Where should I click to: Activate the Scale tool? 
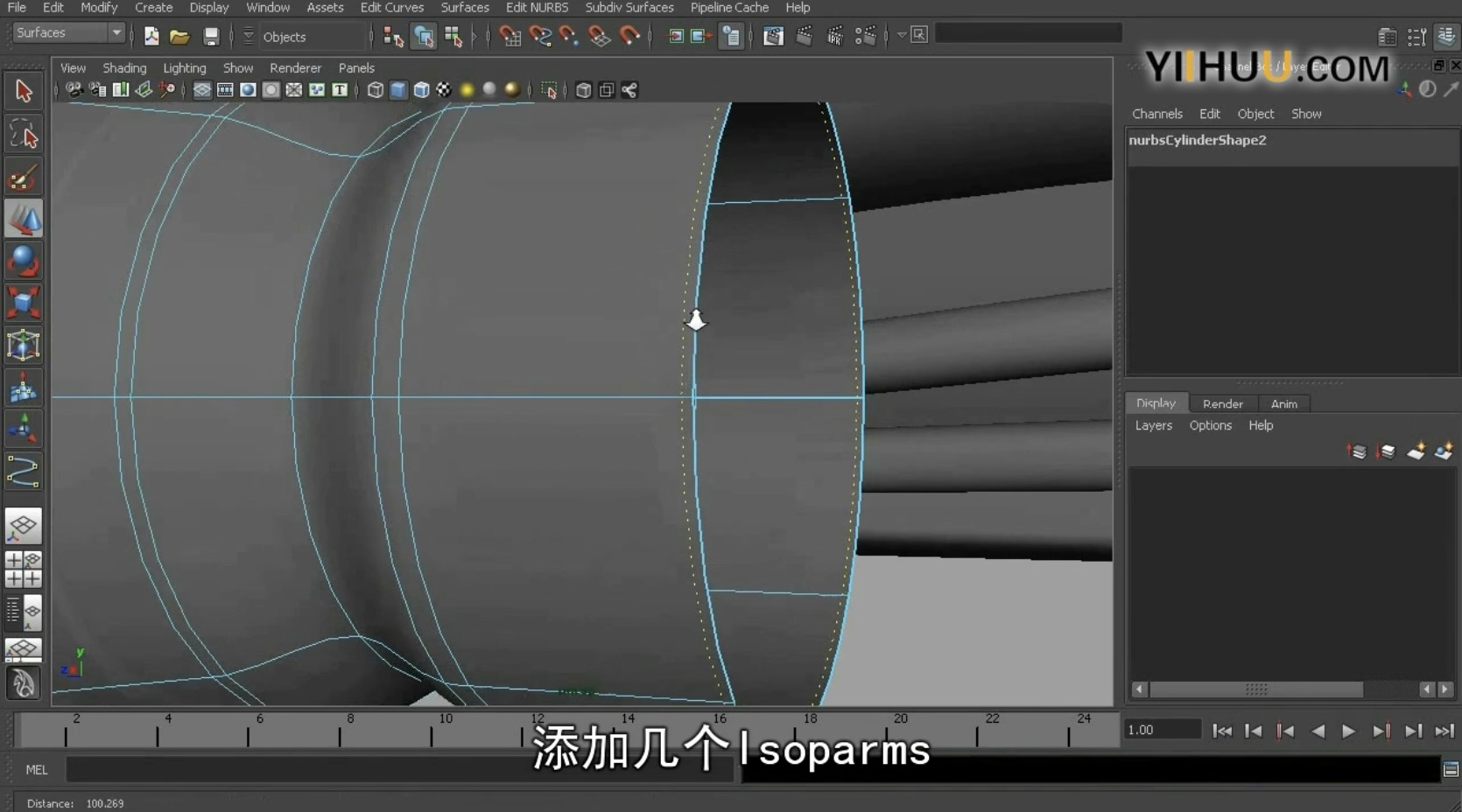[24, 301]
